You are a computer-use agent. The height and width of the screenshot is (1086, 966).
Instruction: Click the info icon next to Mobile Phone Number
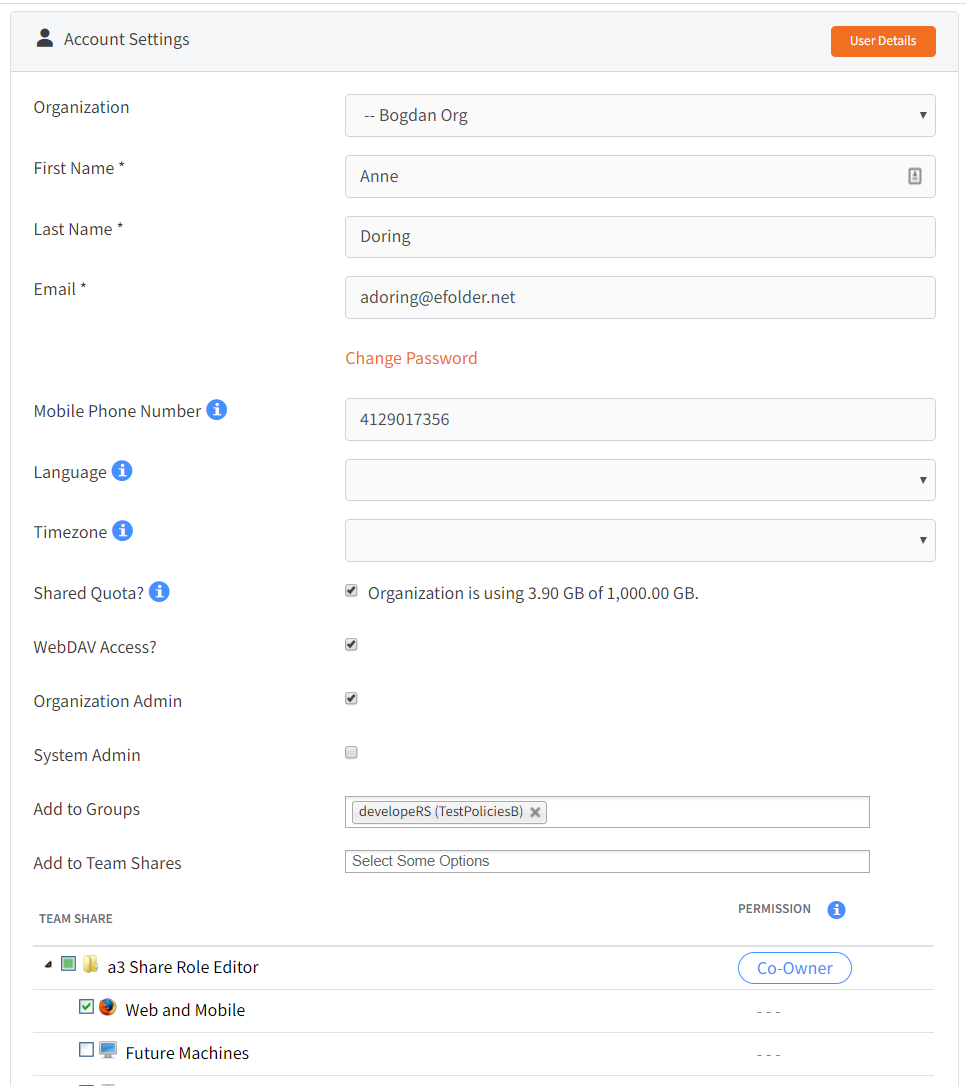pos(216,409)
